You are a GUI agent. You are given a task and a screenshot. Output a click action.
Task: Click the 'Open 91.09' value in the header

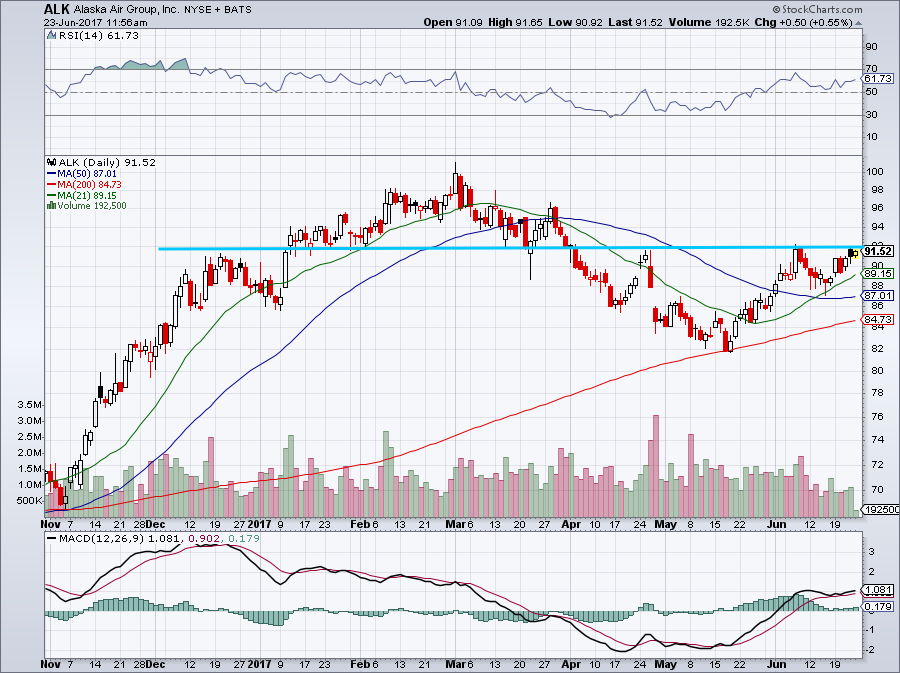453,22
